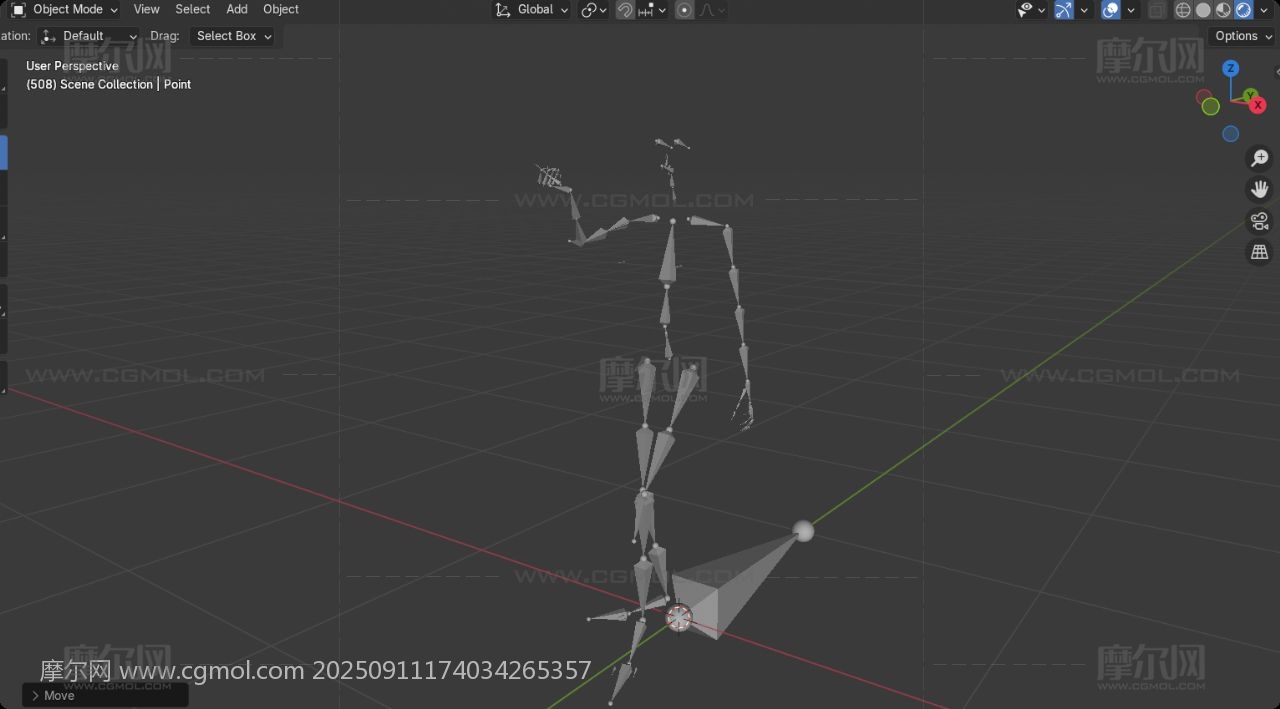1280x709 pixels.
Task: Select the Point light object in viewport
Action: (x=679, y=618)
